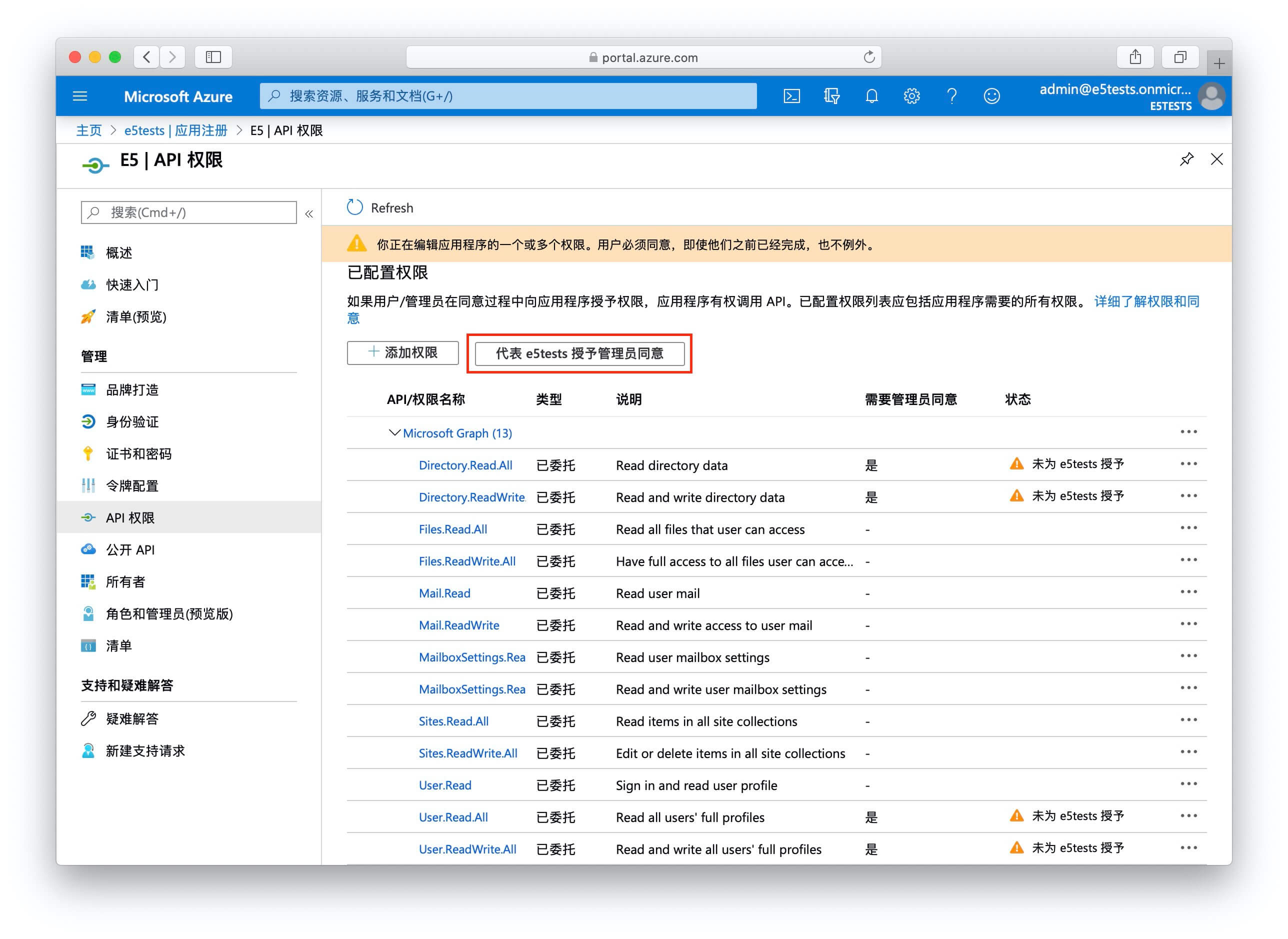
Task: Open more options for Mail.ReadWrite row
Action: (1188, 624)
